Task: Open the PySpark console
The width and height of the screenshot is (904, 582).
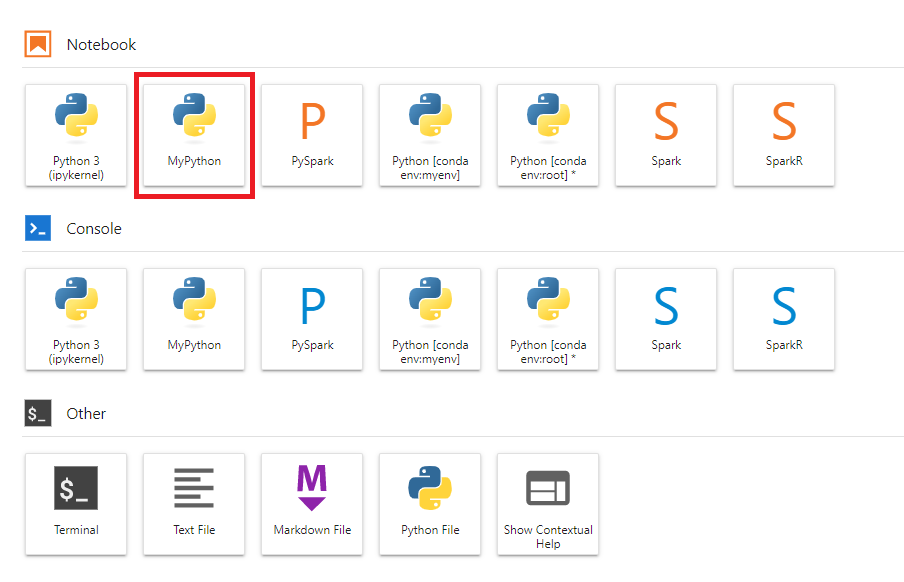Action: 312,319
